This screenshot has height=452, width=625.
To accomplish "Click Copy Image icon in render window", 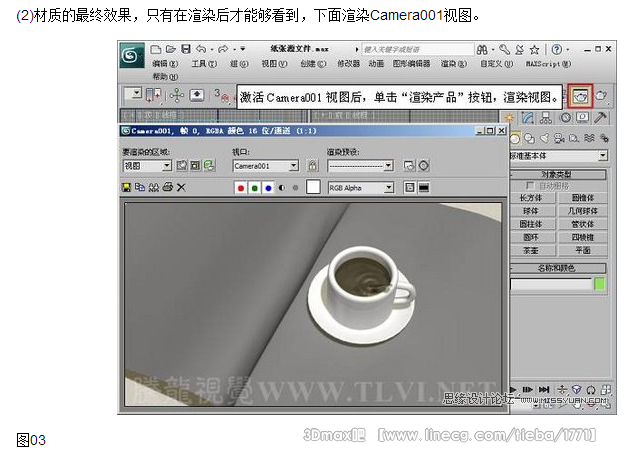I will (140, 187).
